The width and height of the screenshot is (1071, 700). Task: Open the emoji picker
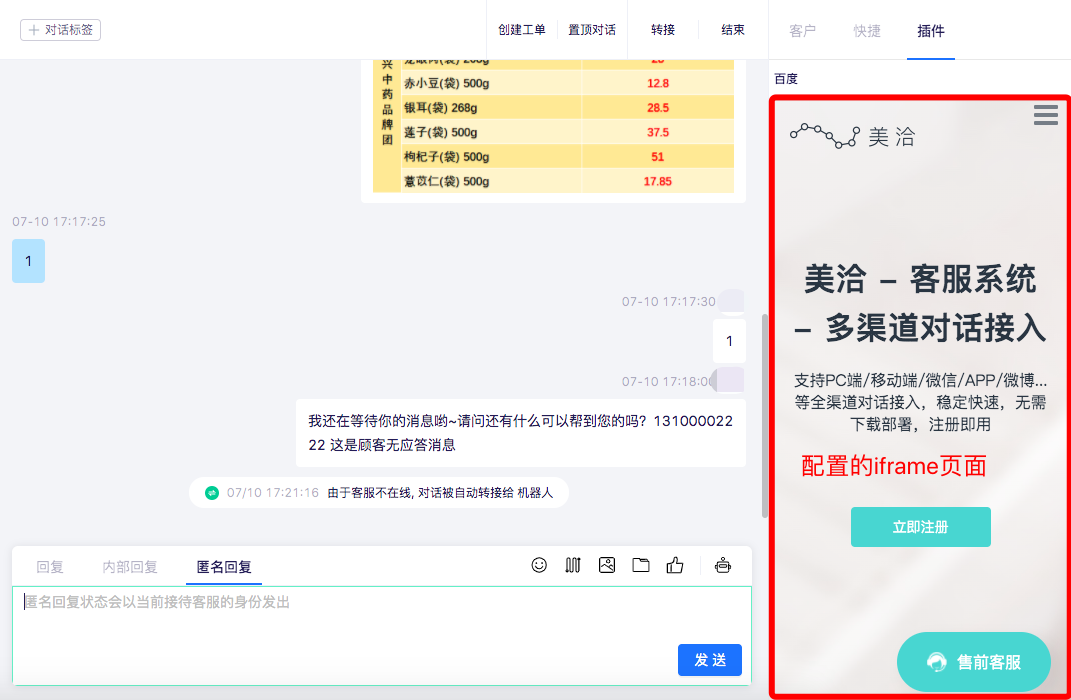539,565
